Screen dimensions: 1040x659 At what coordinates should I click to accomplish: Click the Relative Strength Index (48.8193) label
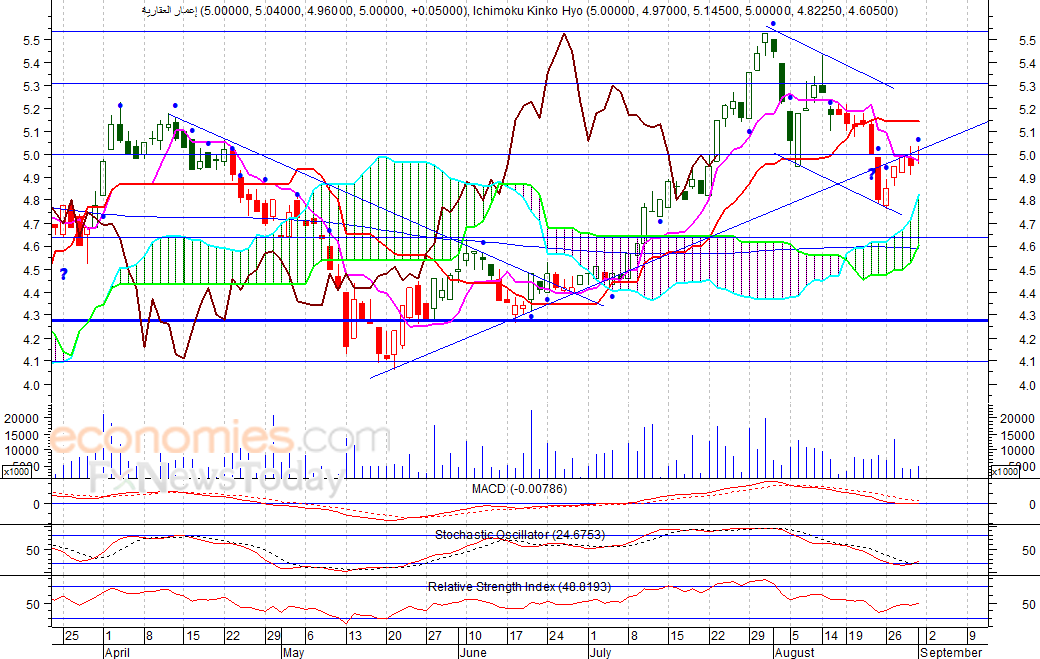click(519, 587)
